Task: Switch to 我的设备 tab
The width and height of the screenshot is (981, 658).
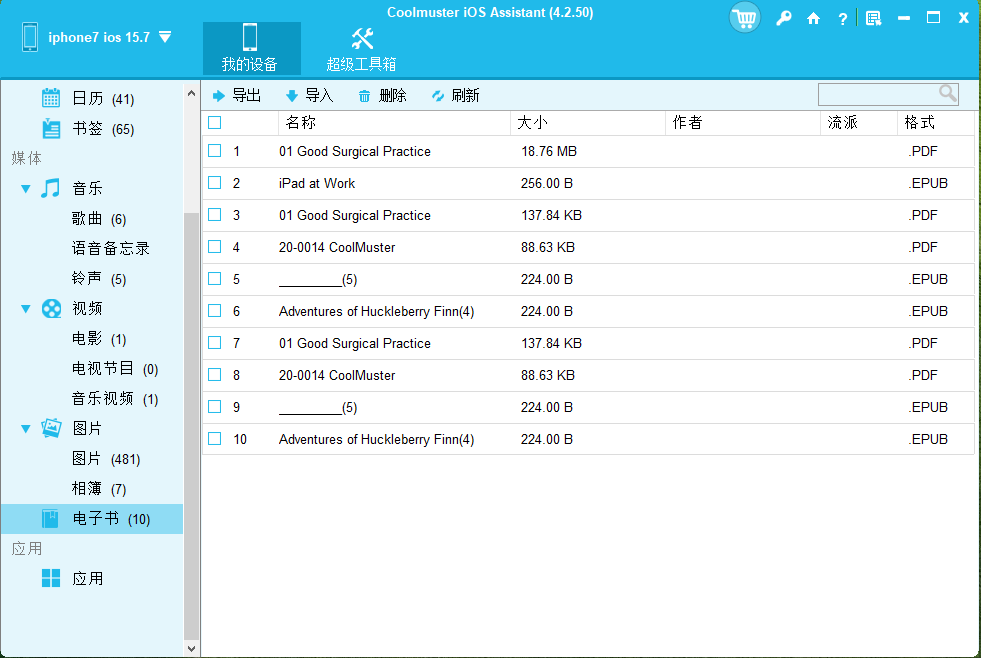Action: pos(252,49)
